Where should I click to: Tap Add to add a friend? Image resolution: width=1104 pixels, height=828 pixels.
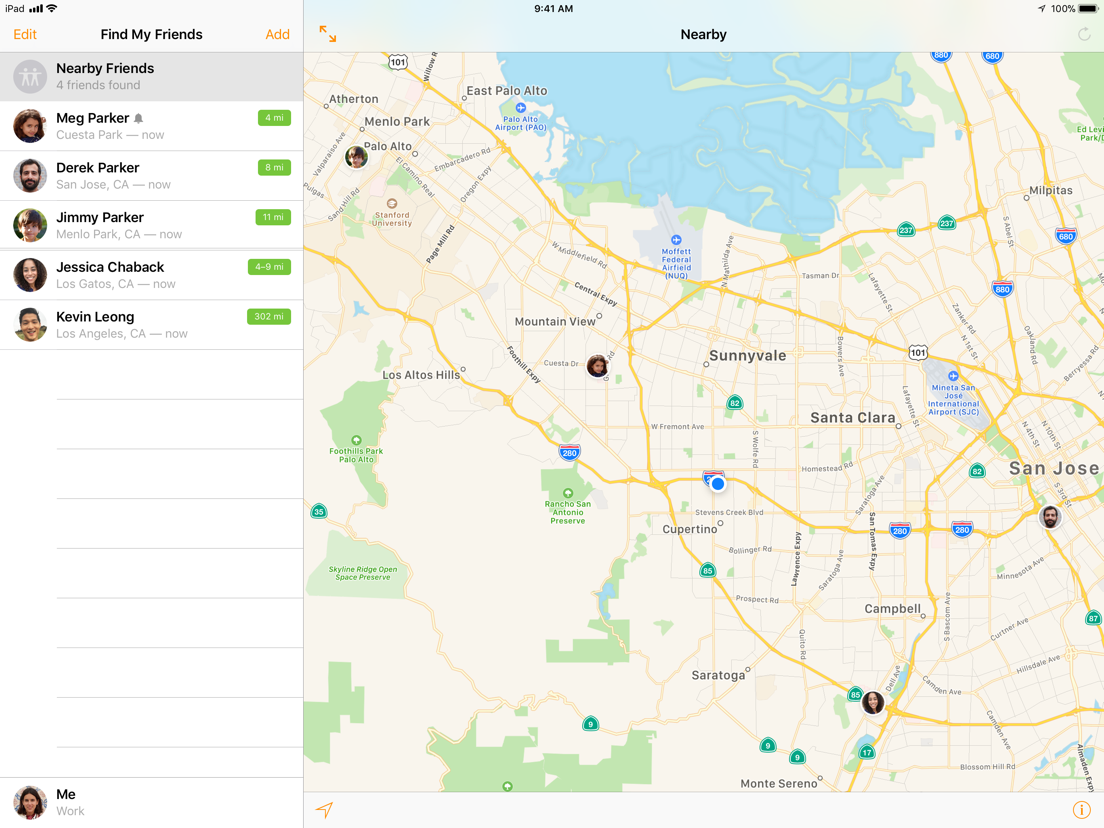coord(277,34)
